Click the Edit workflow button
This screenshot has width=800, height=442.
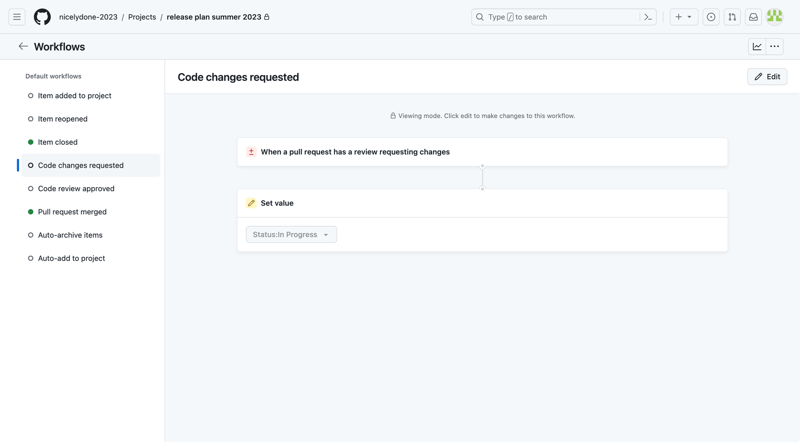767,77
